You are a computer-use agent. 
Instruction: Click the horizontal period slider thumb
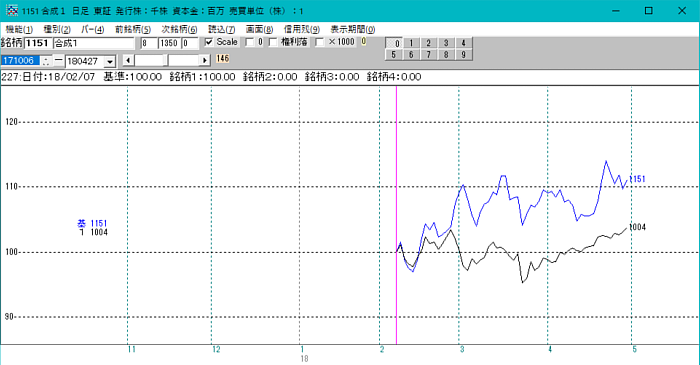(166, 60)
